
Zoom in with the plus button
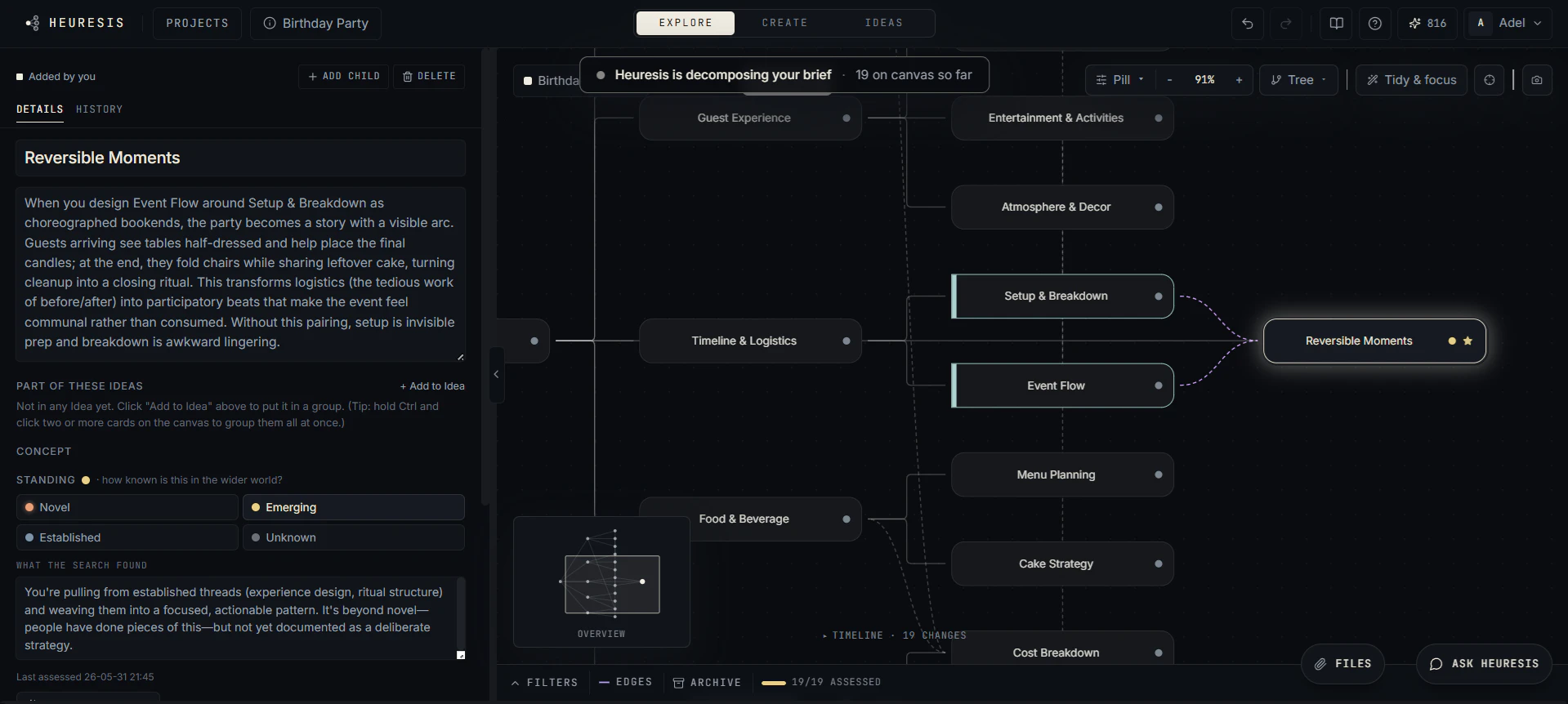pyautogui.click(x=1239, y=80)
